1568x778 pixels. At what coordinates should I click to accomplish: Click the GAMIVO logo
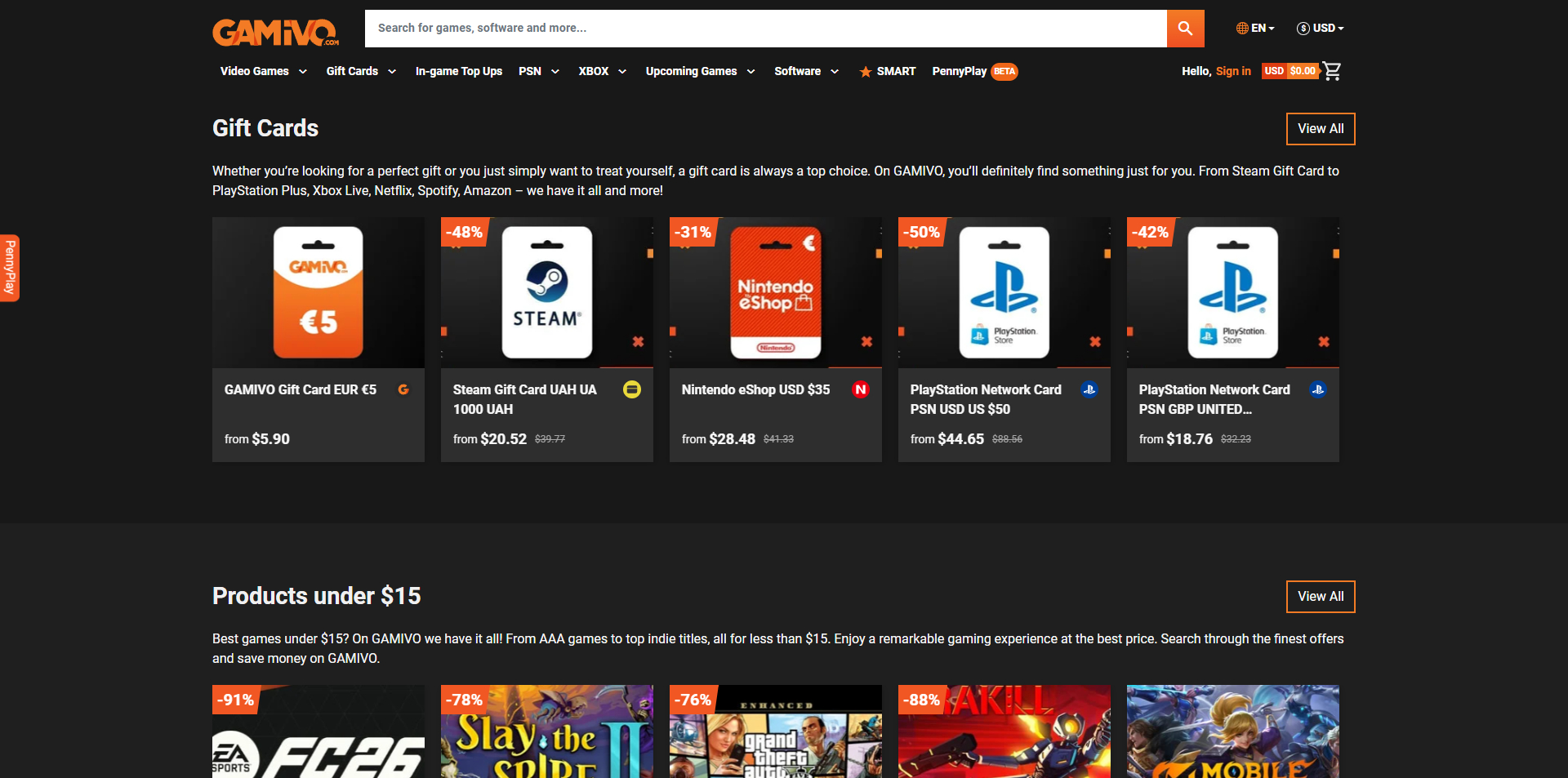pyautogui.click(x=276, y=32)
